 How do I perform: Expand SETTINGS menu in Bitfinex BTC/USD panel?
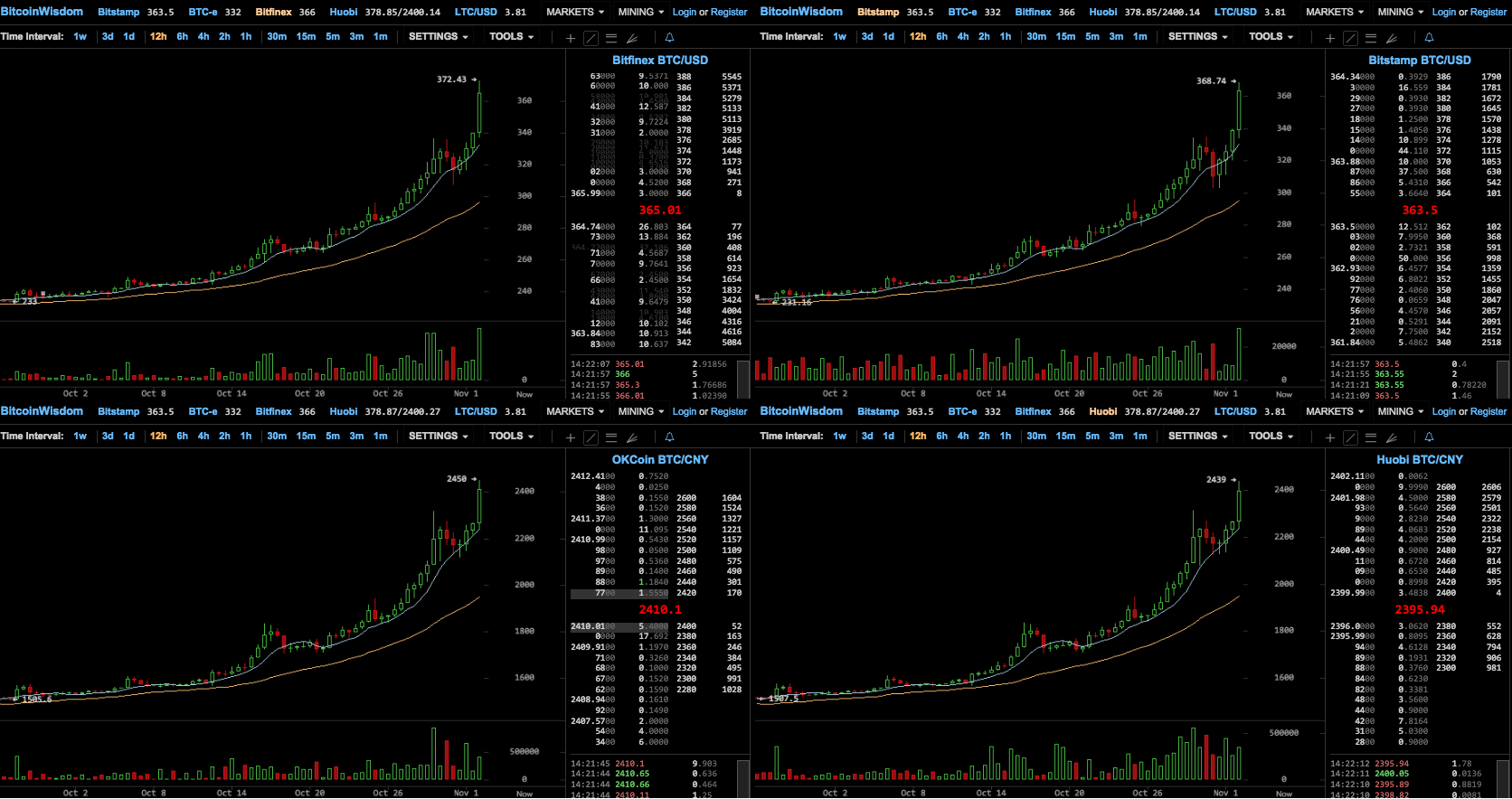point(439,37)
